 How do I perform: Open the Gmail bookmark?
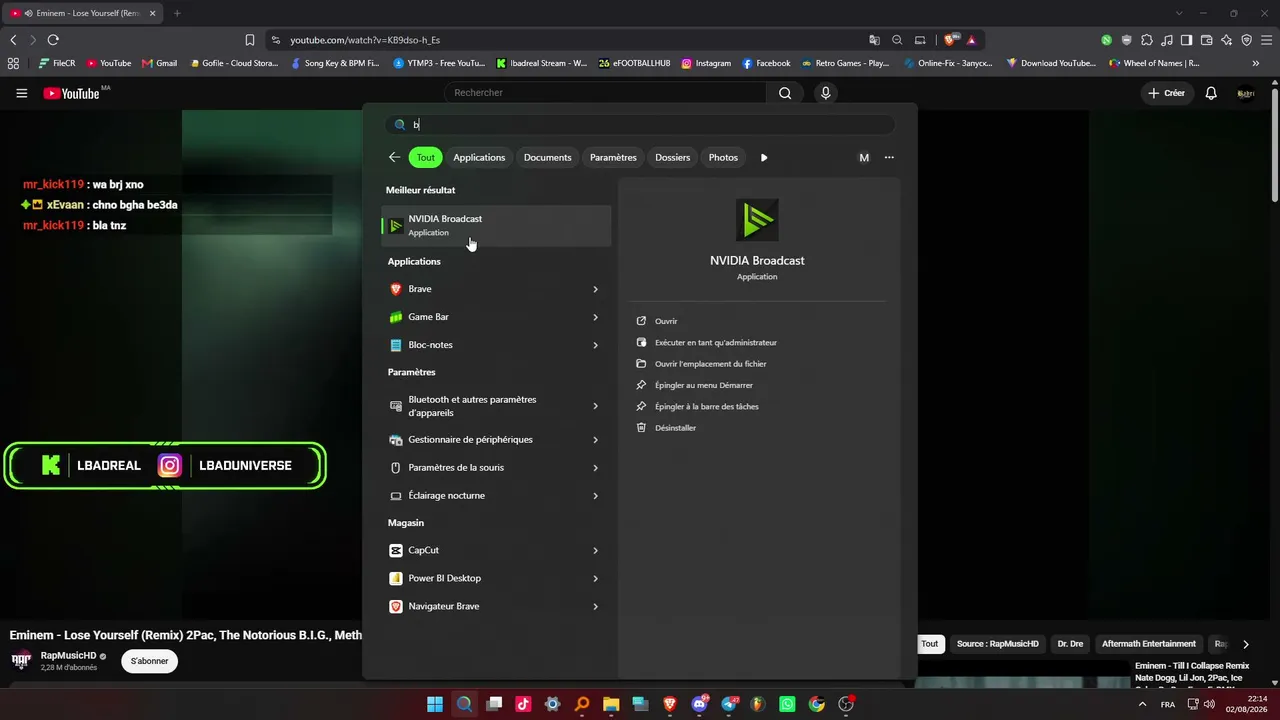(x=160, y=63)
